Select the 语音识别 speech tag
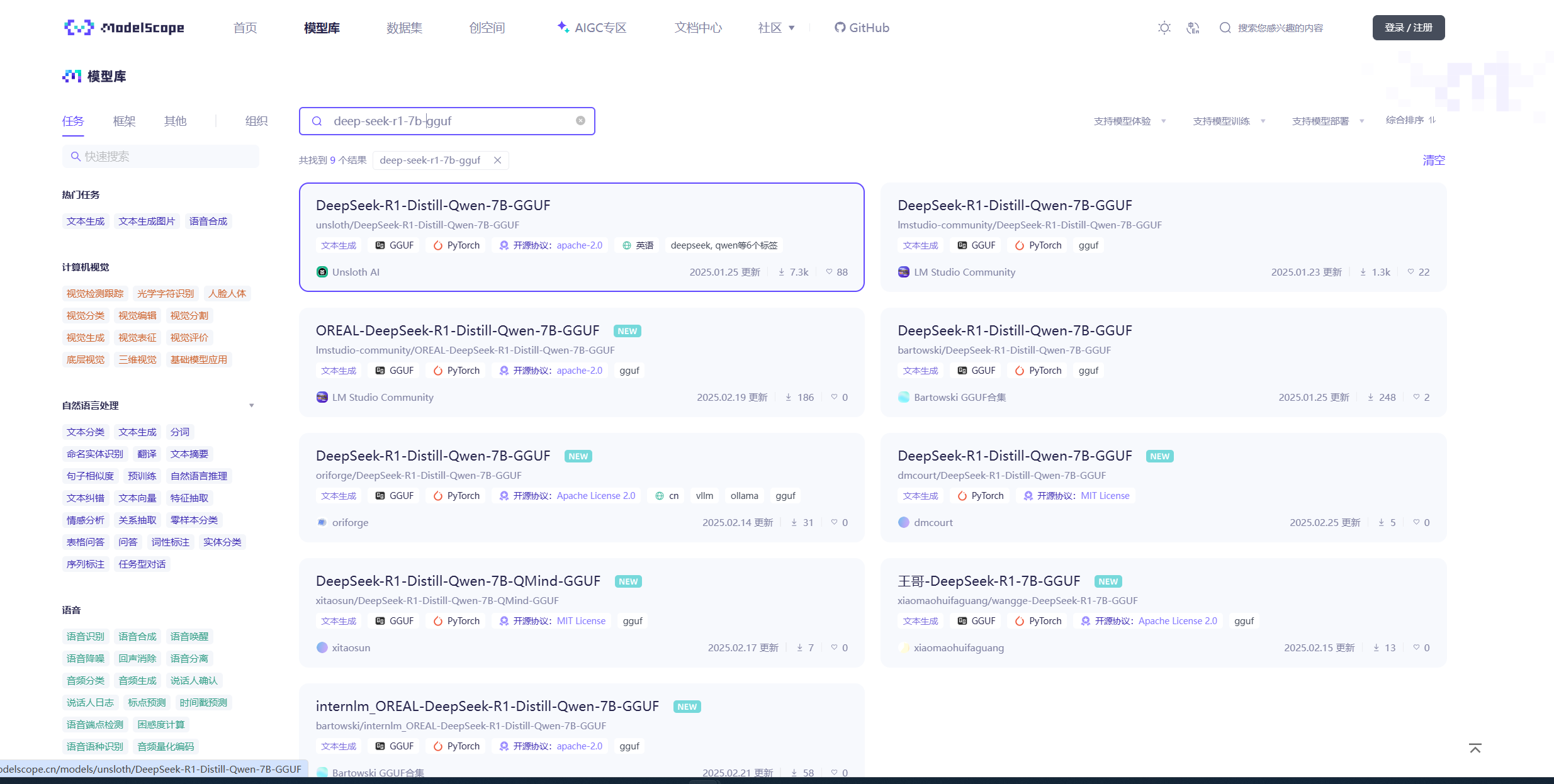Screen dimensions: 1554x784 click(x=86, y=637)
